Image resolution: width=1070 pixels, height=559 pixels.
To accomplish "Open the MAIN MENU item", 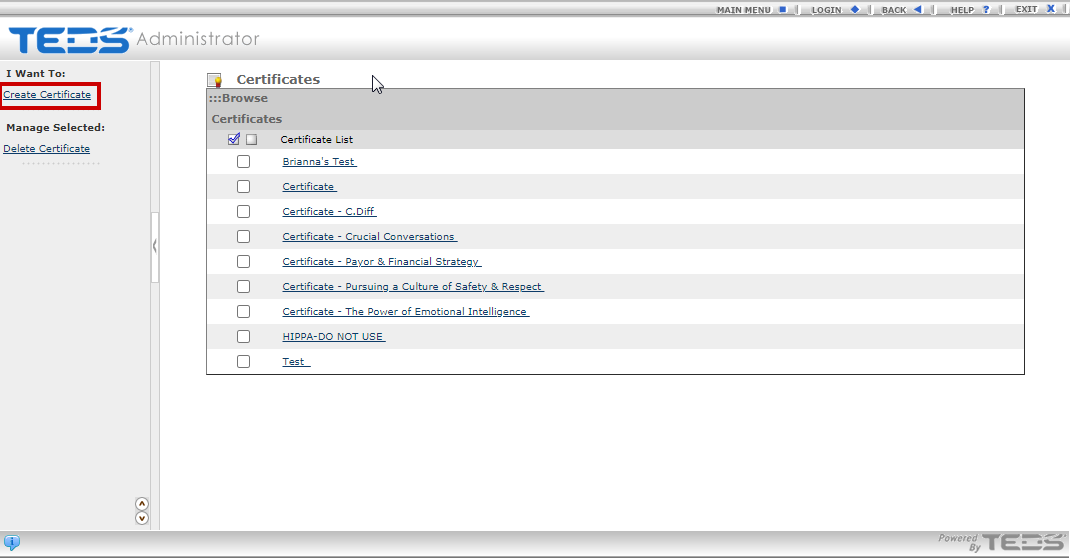I will point(743,10).
